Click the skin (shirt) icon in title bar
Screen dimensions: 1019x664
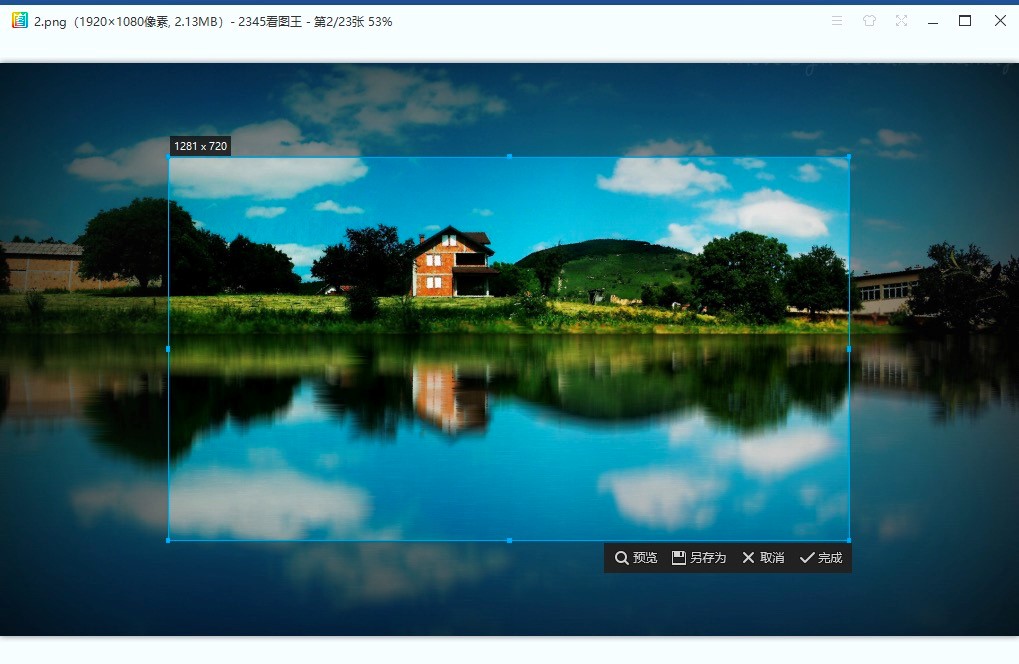pyautogui.click(x=870, y=21)
